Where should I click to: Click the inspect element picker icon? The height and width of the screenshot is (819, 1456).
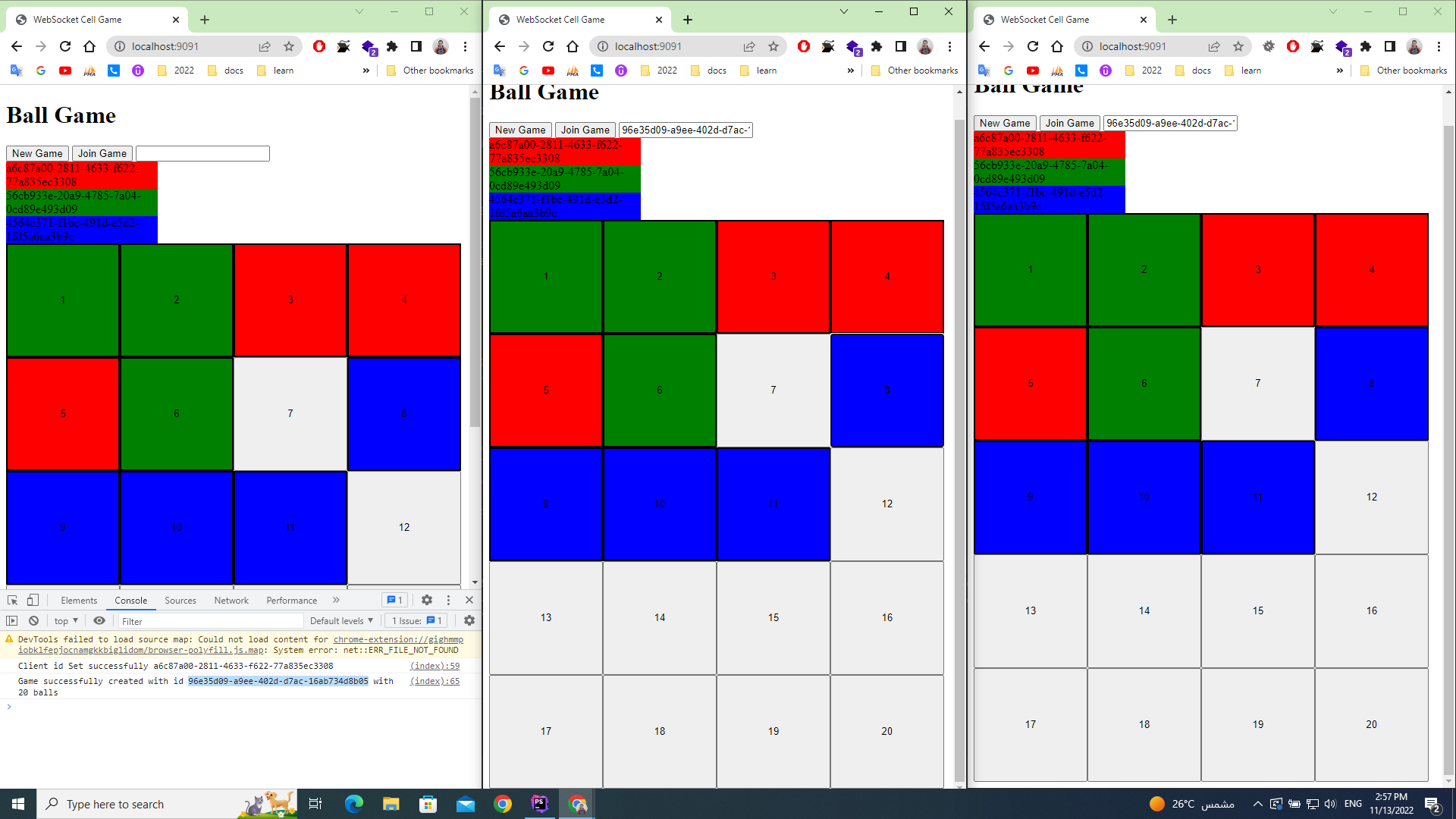[x=13, y=600]
